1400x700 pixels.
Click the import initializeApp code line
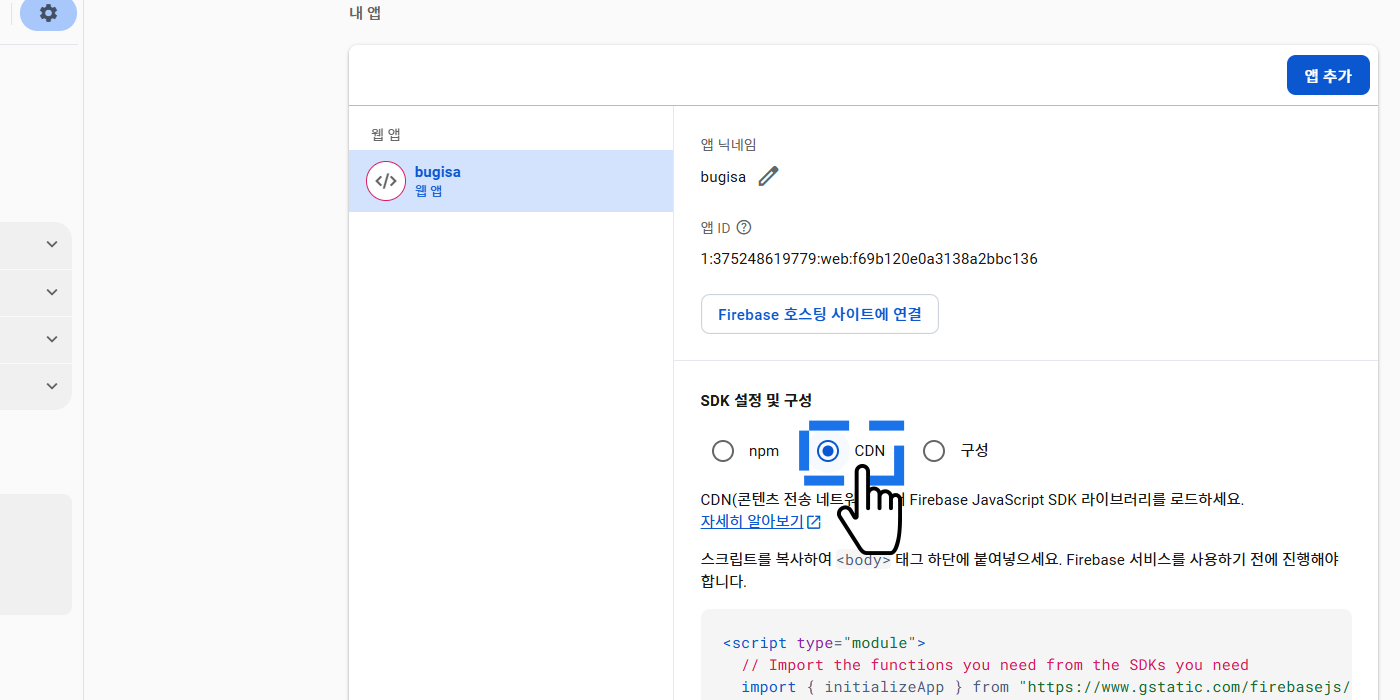pyautogui.click(x=1046, y=687)
